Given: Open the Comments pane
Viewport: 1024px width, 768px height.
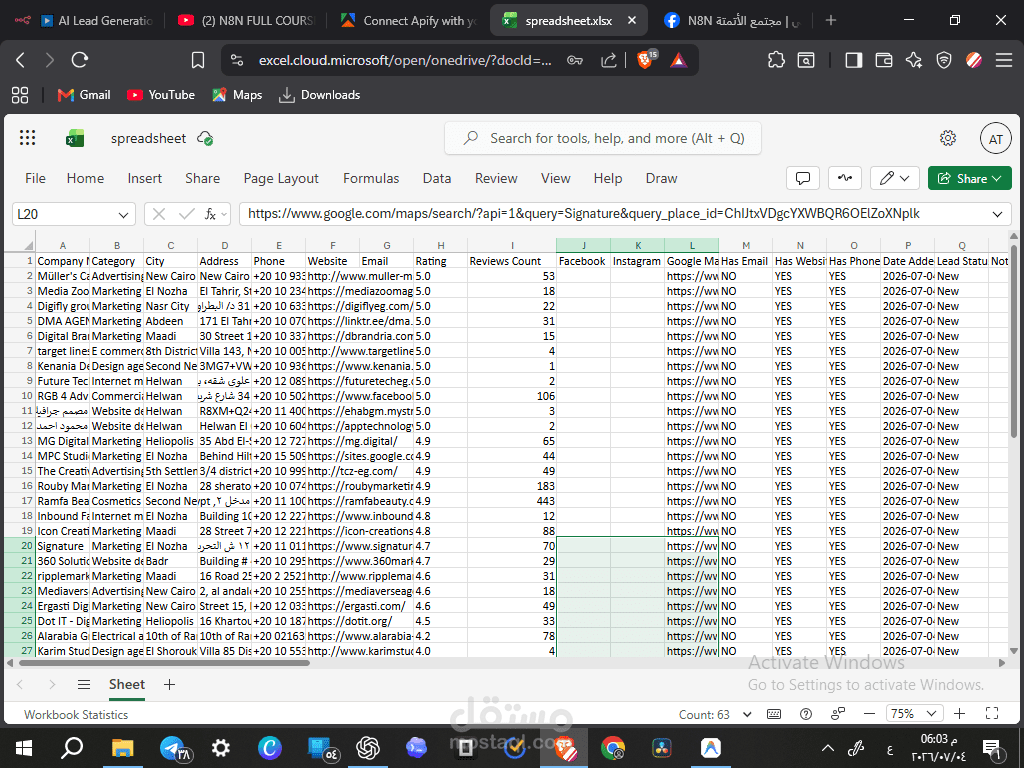Looking at the screenshot, I should coord(803,178).
